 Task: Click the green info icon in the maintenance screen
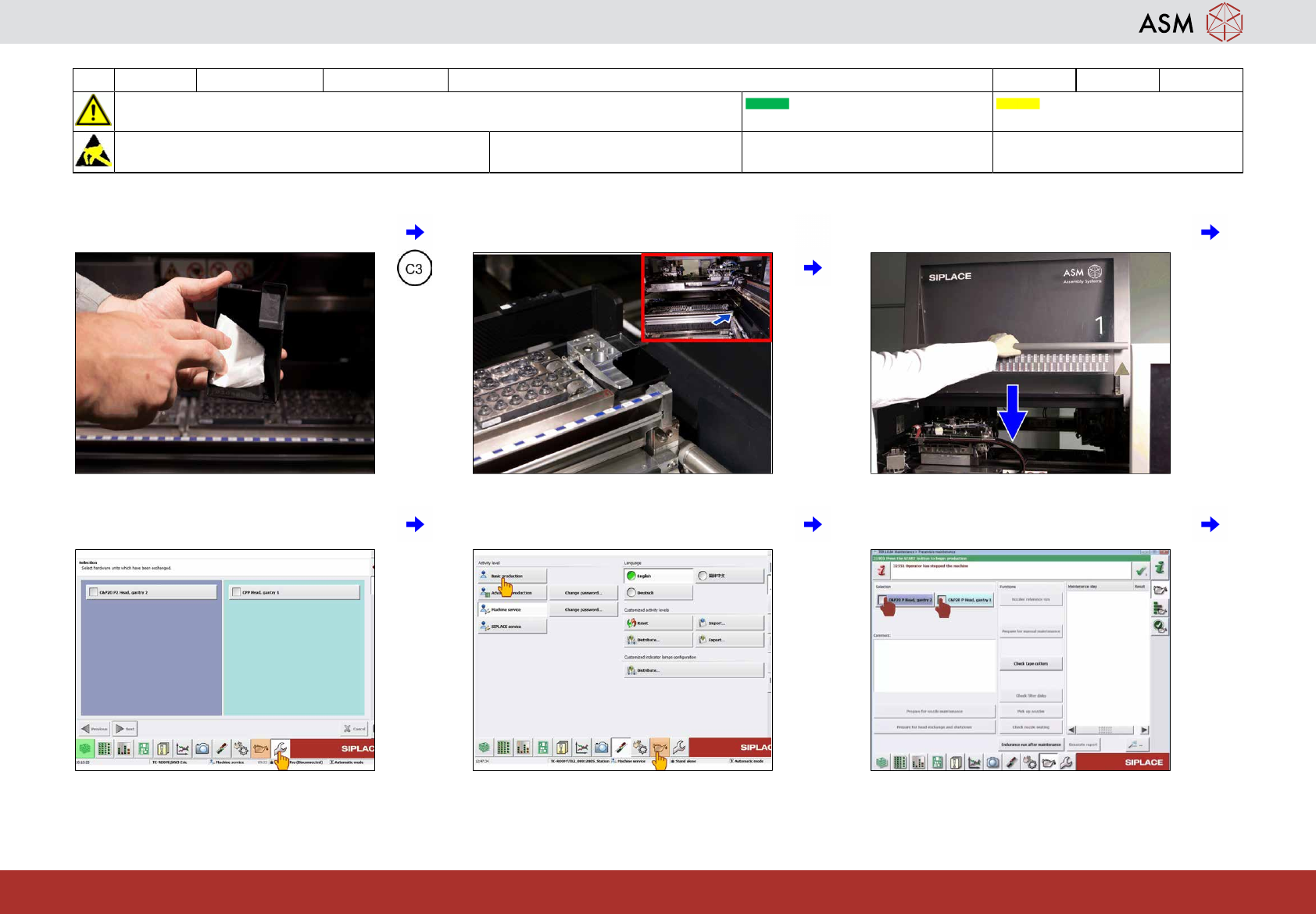(x=1160, y=569)
